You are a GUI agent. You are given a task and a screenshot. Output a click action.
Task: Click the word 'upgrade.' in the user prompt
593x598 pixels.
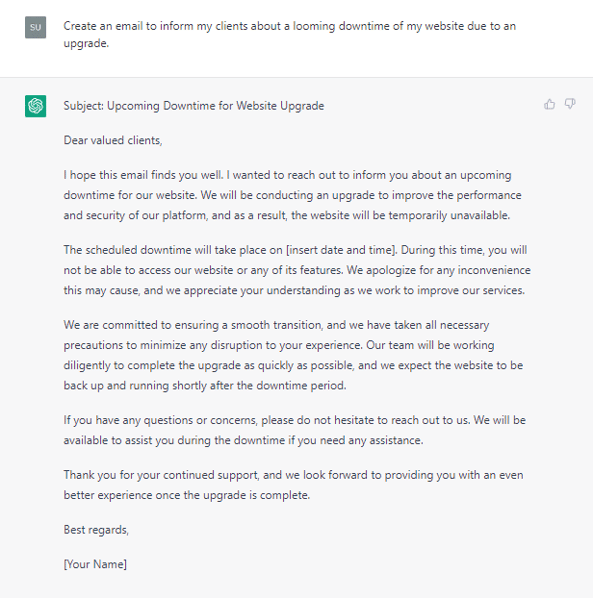pyautogui.click(x=86, y=43)
